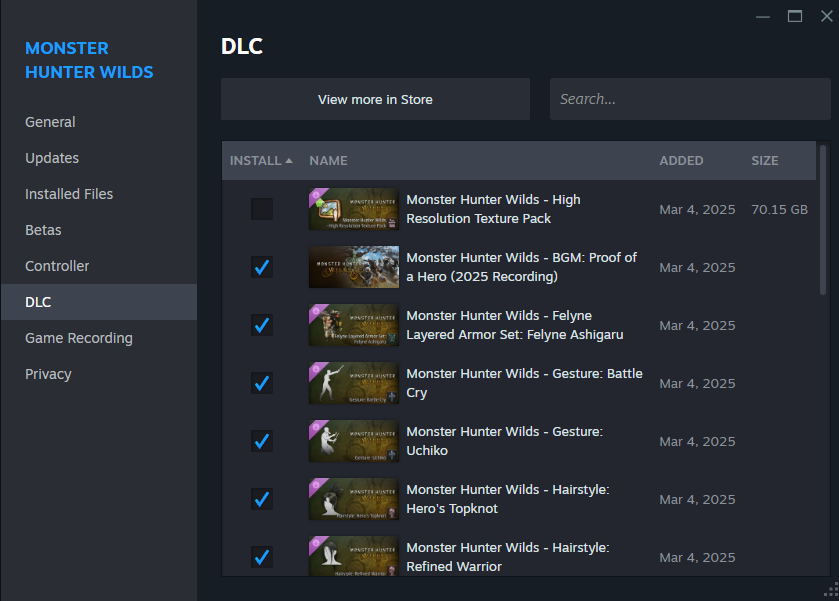
Task: Enable High Resolution Texture Pack install checkbox
Action: click(262, 209)
